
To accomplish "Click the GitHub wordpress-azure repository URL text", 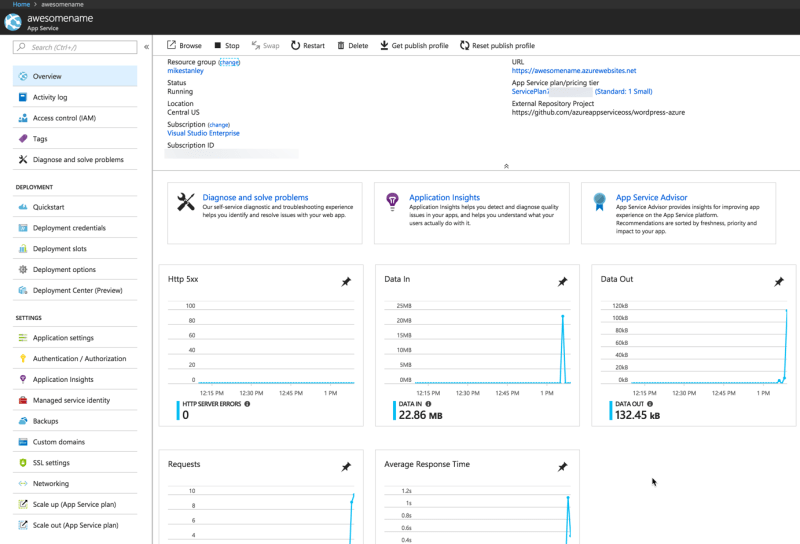I will (x=598, y=113).
